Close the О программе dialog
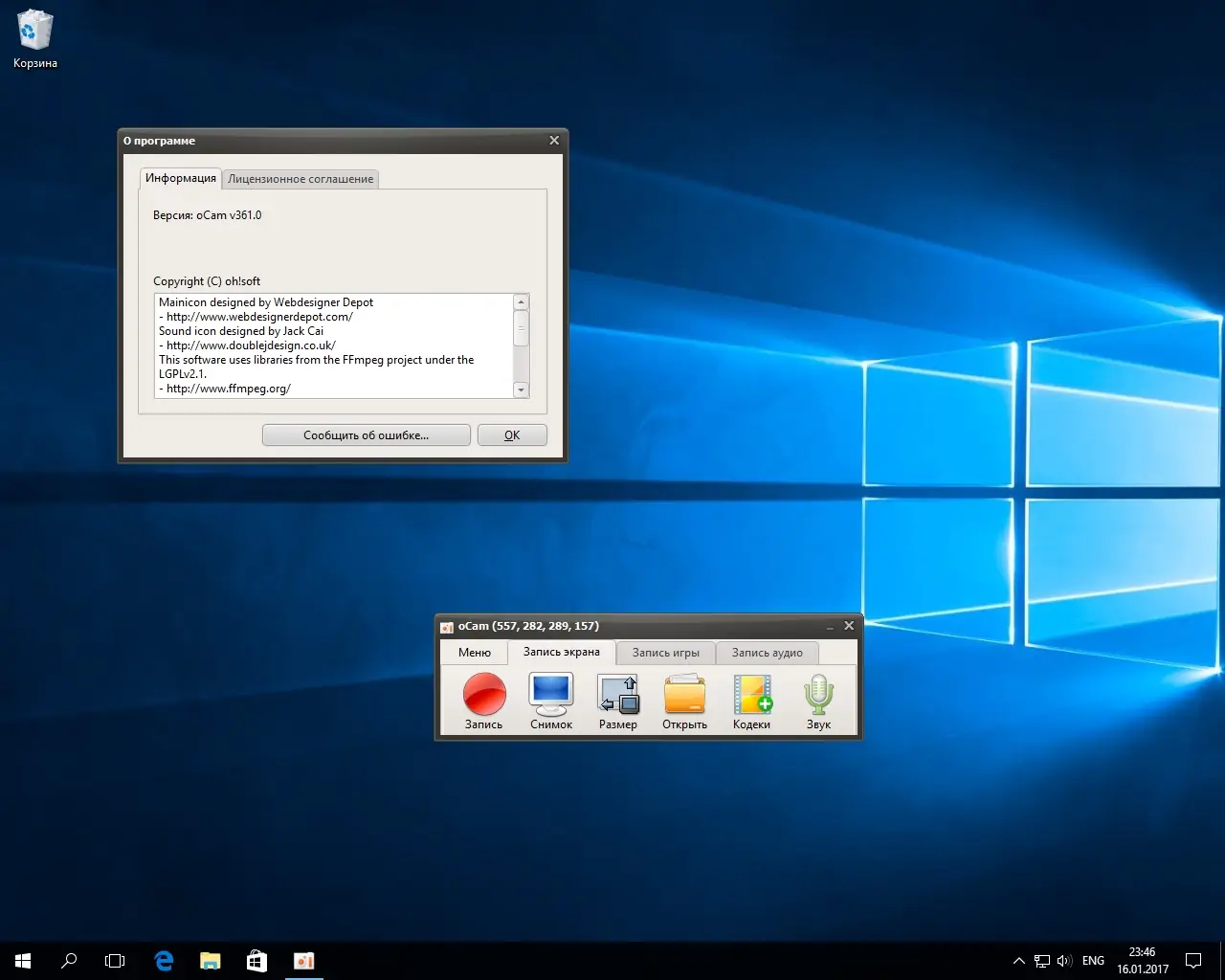 pyautogui.click(x=554, y=141)
